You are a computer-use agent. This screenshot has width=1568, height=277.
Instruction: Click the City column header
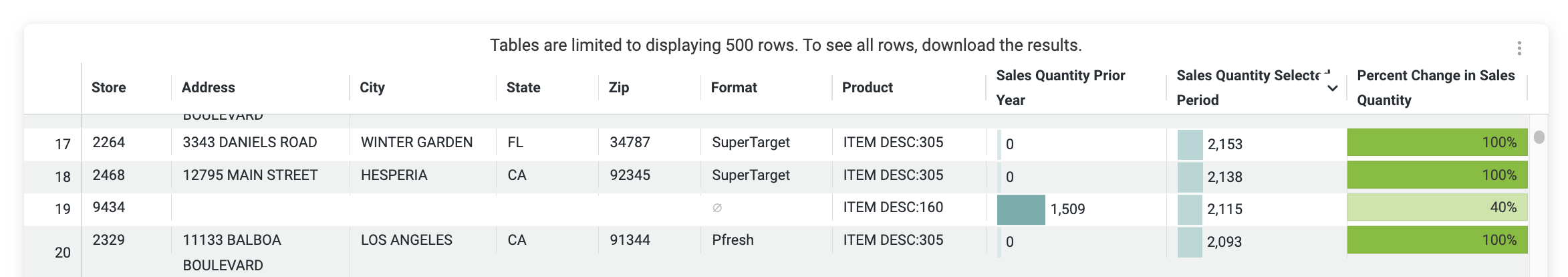click(372, 88)
